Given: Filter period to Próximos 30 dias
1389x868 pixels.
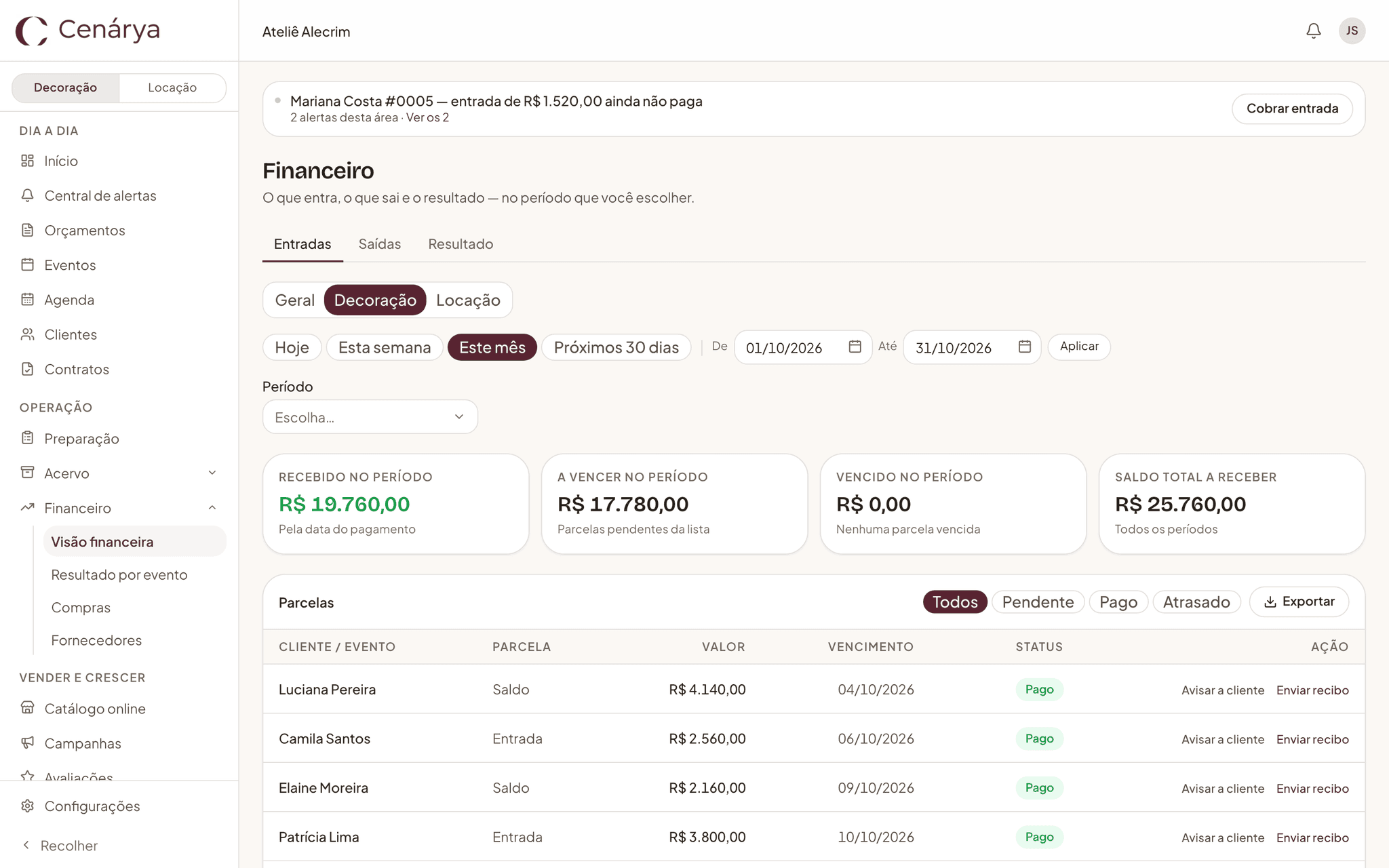Looking at the screenshot, I should (x=616, y=347).
